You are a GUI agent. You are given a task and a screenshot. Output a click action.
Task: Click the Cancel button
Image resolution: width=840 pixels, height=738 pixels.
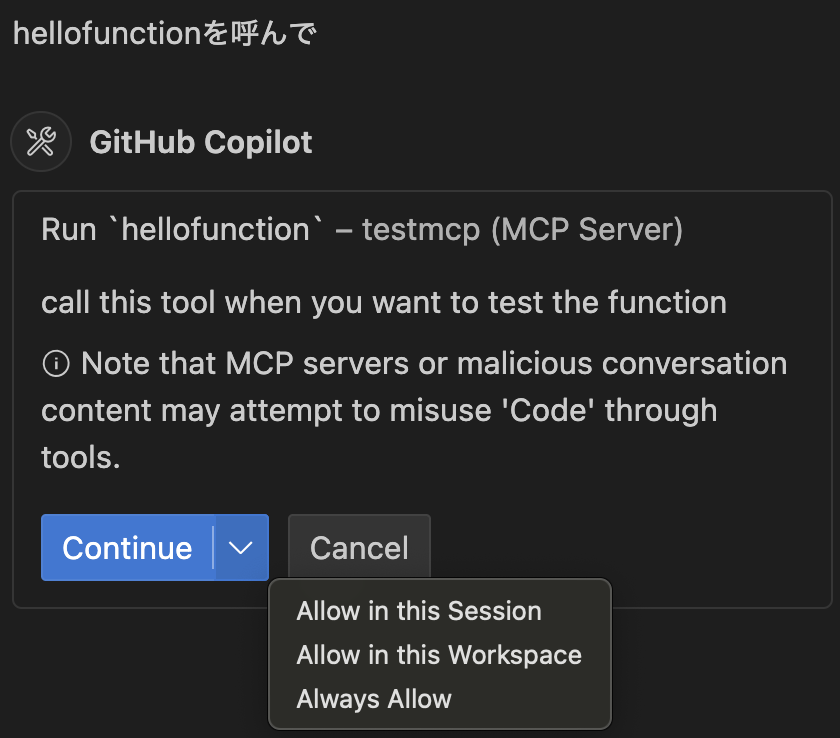[359, 548]
